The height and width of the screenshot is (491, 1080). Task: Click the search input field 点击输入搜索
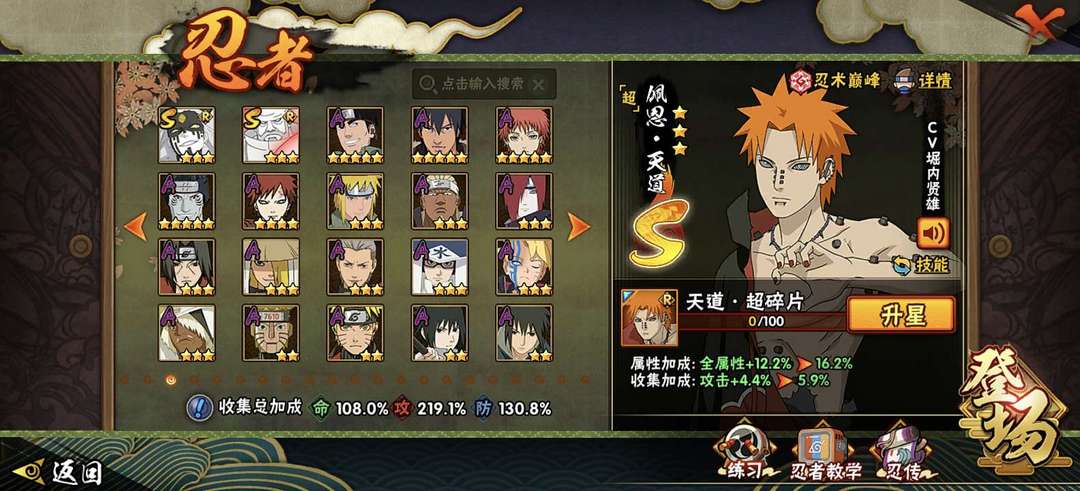click(x=485, y=84)
